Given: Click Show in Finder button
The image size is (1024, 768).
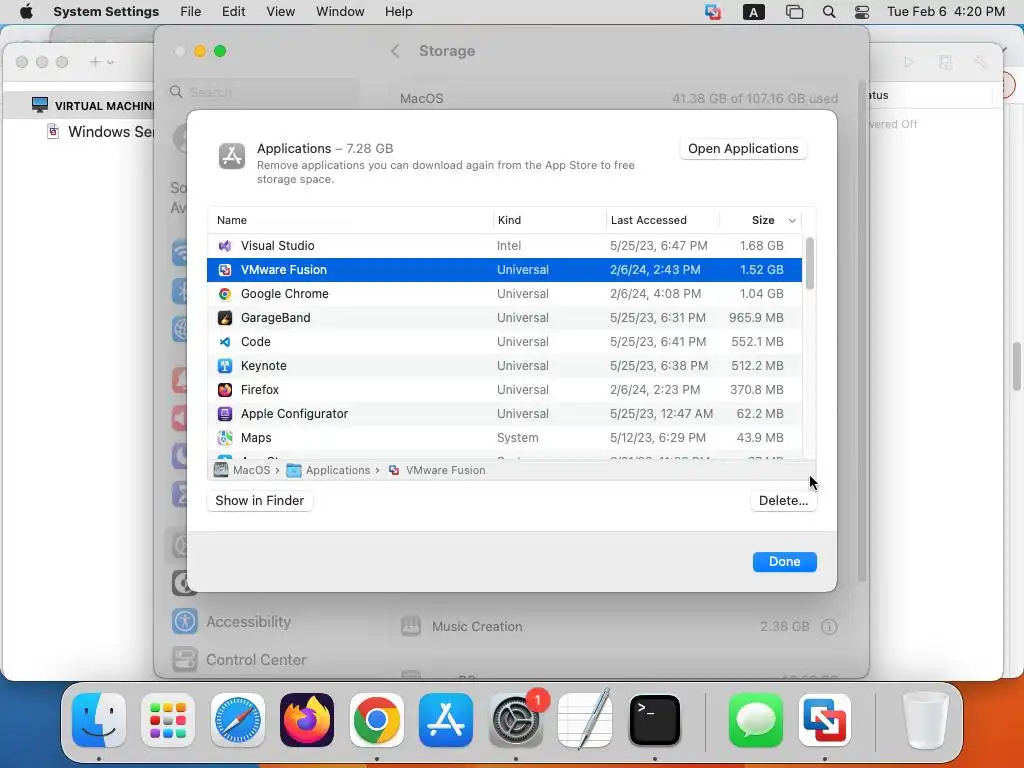Looking at the screenshot, I should click(x=260, y=501).
